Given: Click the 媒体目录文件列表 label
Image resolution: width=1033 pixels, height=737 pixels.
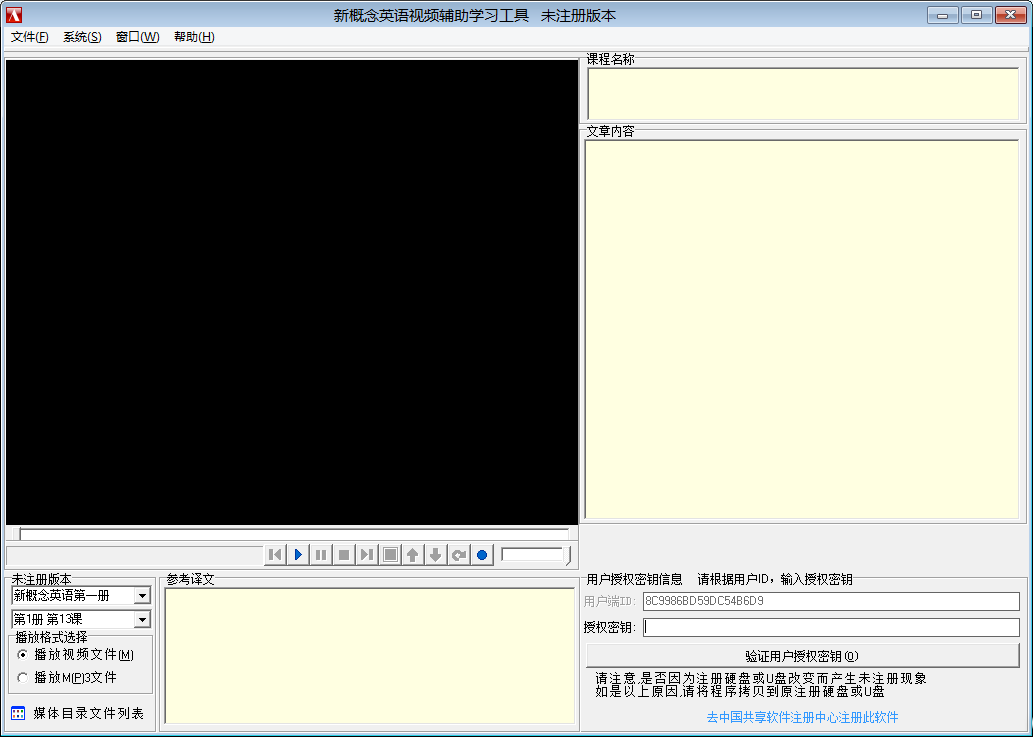Looking at the screenshot, I should 88,713.
